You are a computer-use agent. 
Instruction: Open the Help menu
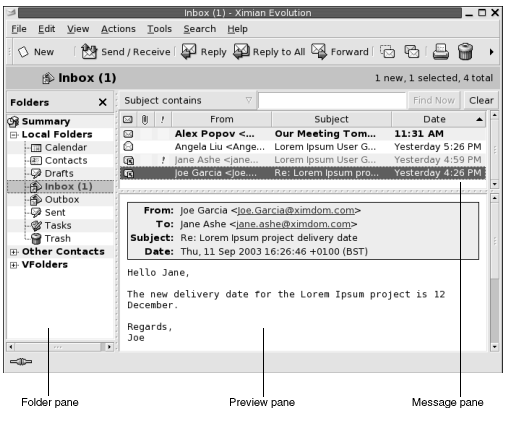coord(237,29)
